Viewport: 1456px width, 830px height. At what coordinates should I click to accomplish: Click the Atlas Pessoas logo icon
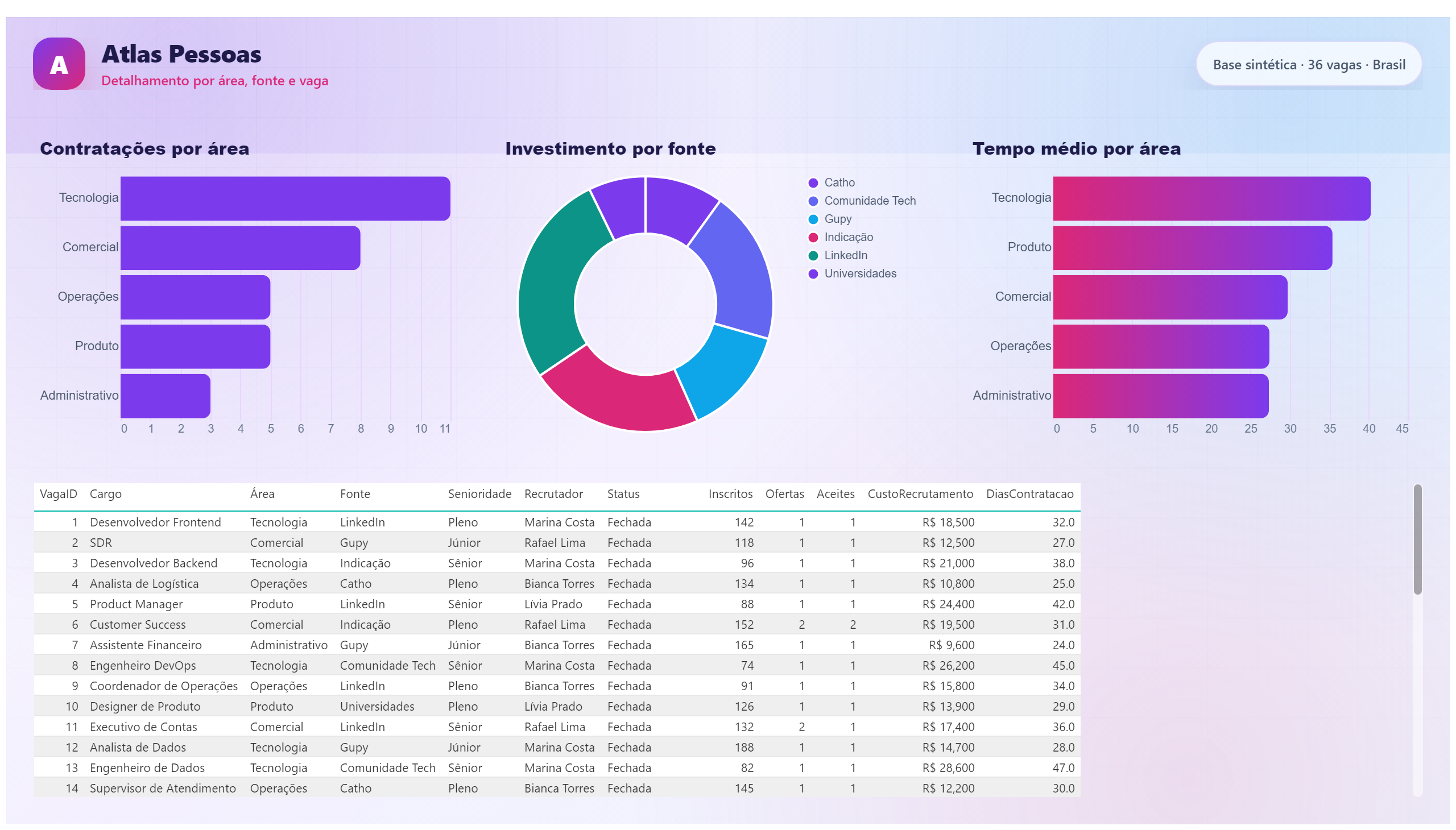(x=59, y=64)
